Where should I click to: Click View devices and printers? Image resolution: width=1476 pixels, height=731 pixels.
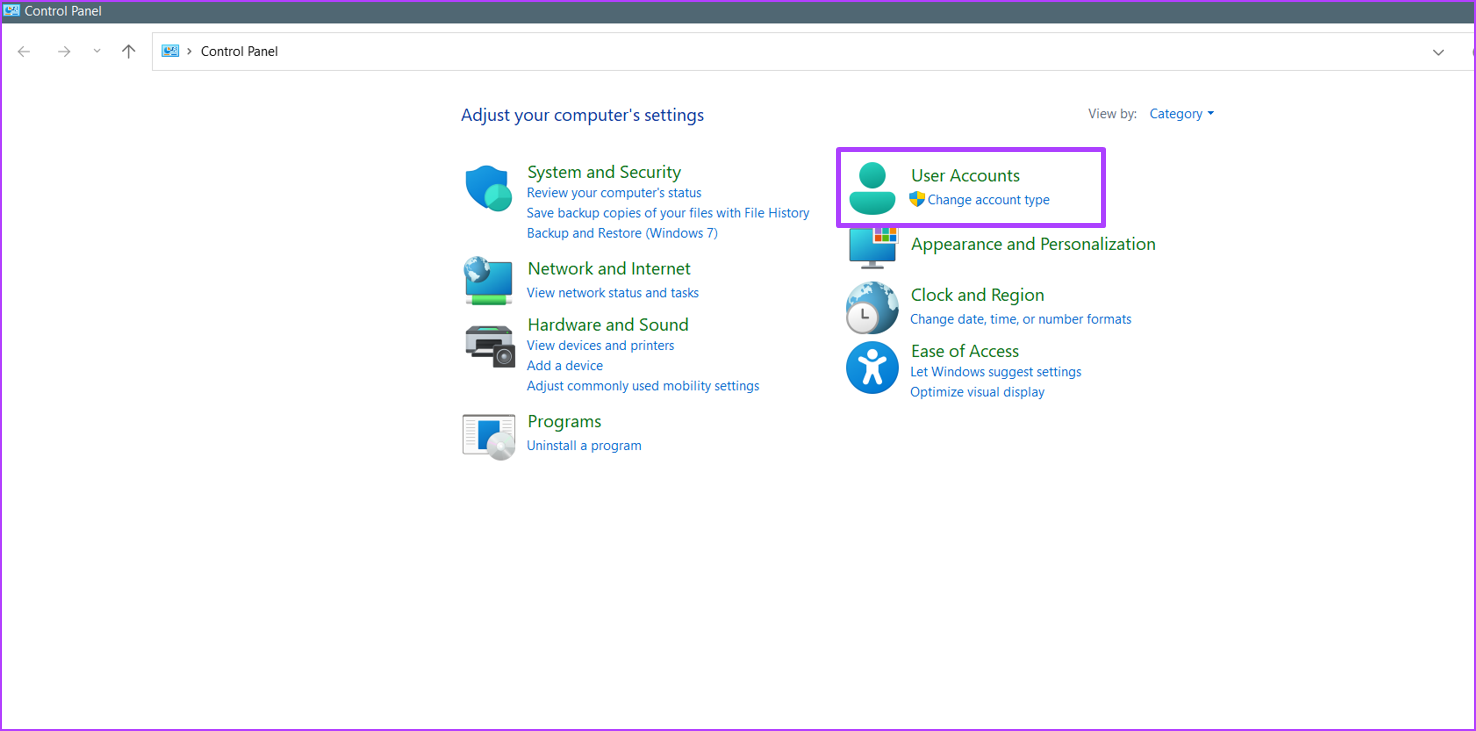pos(600,346)
